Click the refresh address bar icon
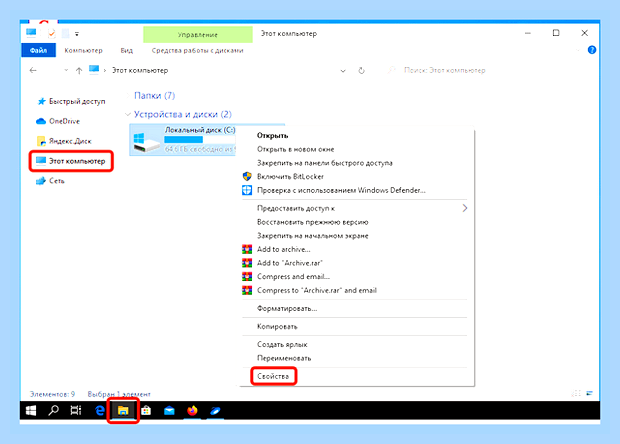Viewport: 620px width, 444px height. tap(361, 70)
